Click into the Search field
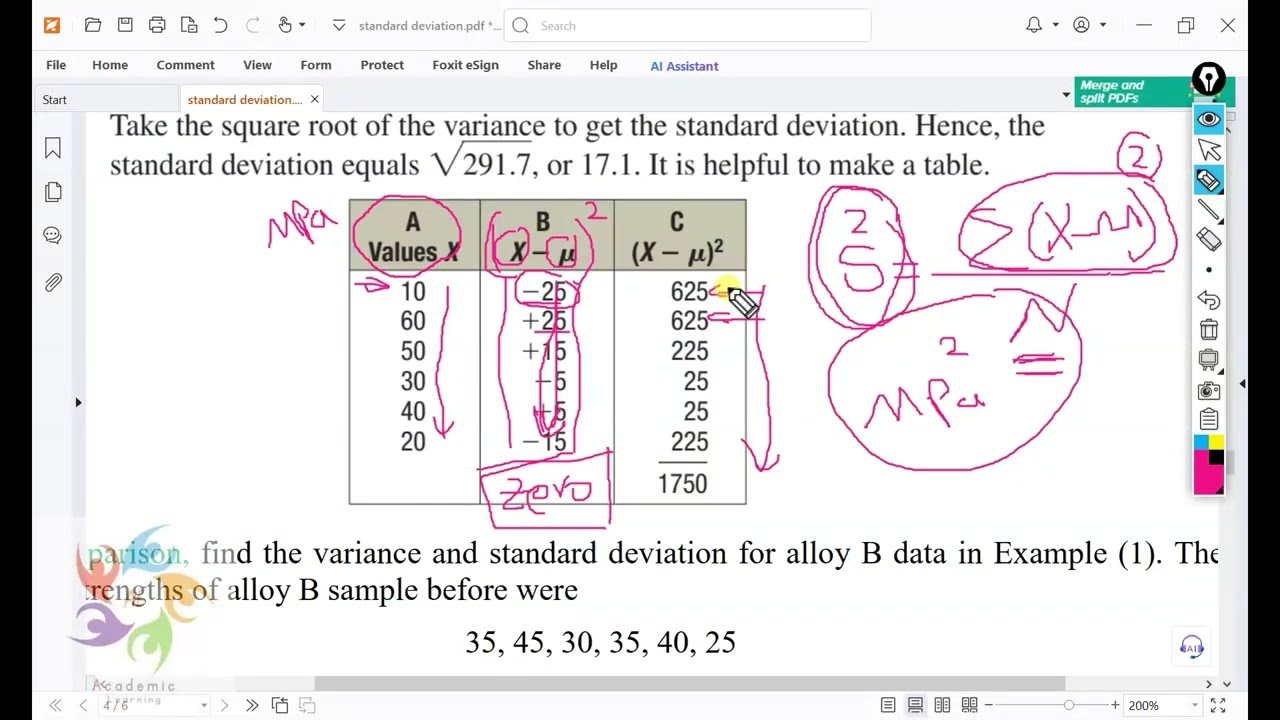The image size is (1280, 720). coord(688,26)
